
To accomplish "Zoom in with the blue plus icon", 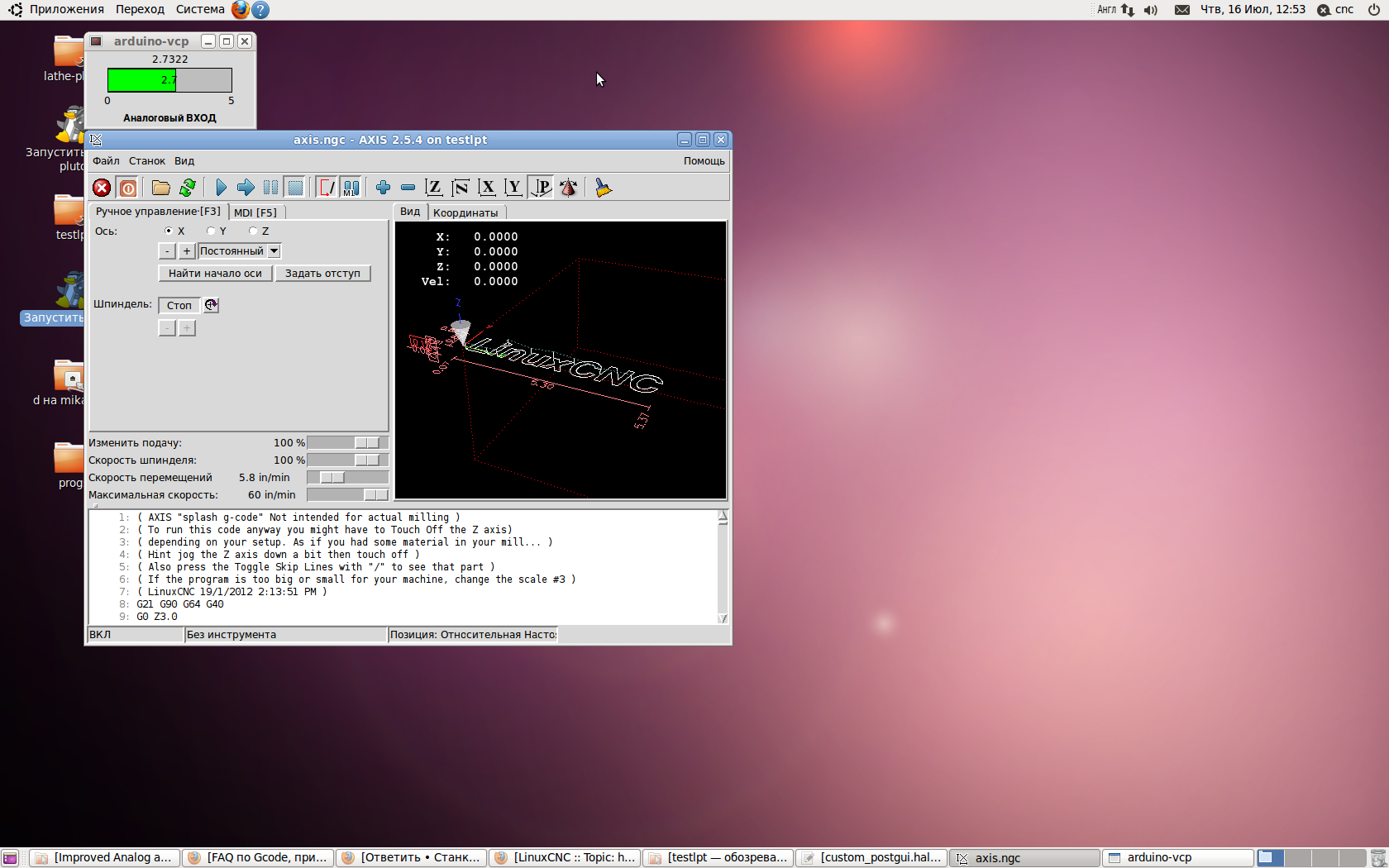I will [383, 188].
